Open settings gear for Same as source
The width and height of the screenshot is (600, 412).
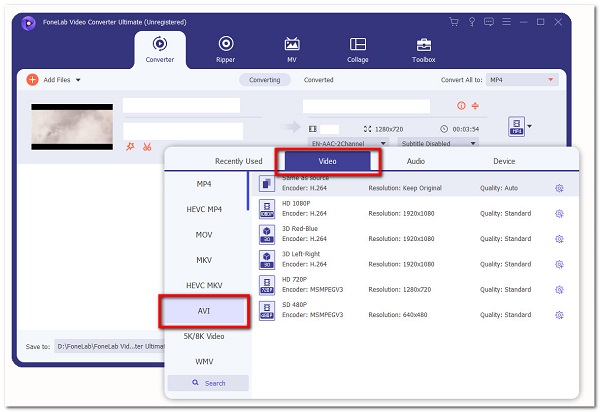[559, 188]
